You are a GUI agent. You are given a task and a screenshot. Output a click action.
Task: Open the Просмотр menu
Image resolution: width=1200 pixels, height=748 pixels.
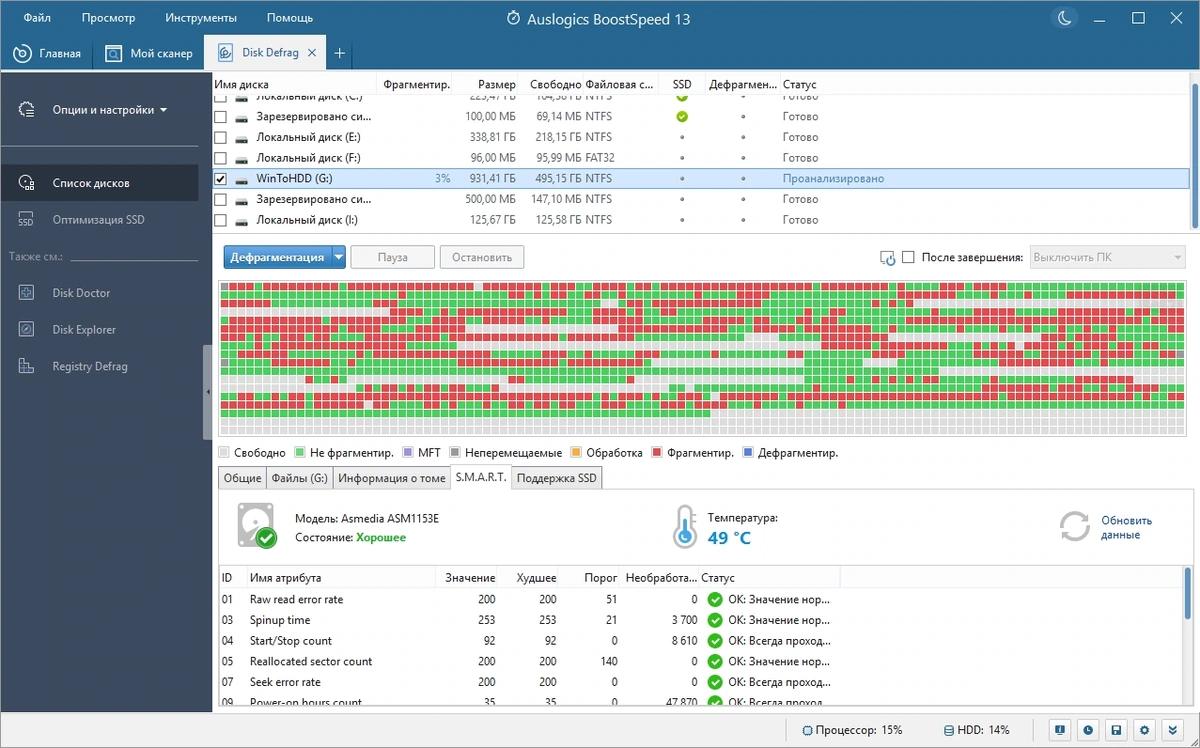point(109,18)
